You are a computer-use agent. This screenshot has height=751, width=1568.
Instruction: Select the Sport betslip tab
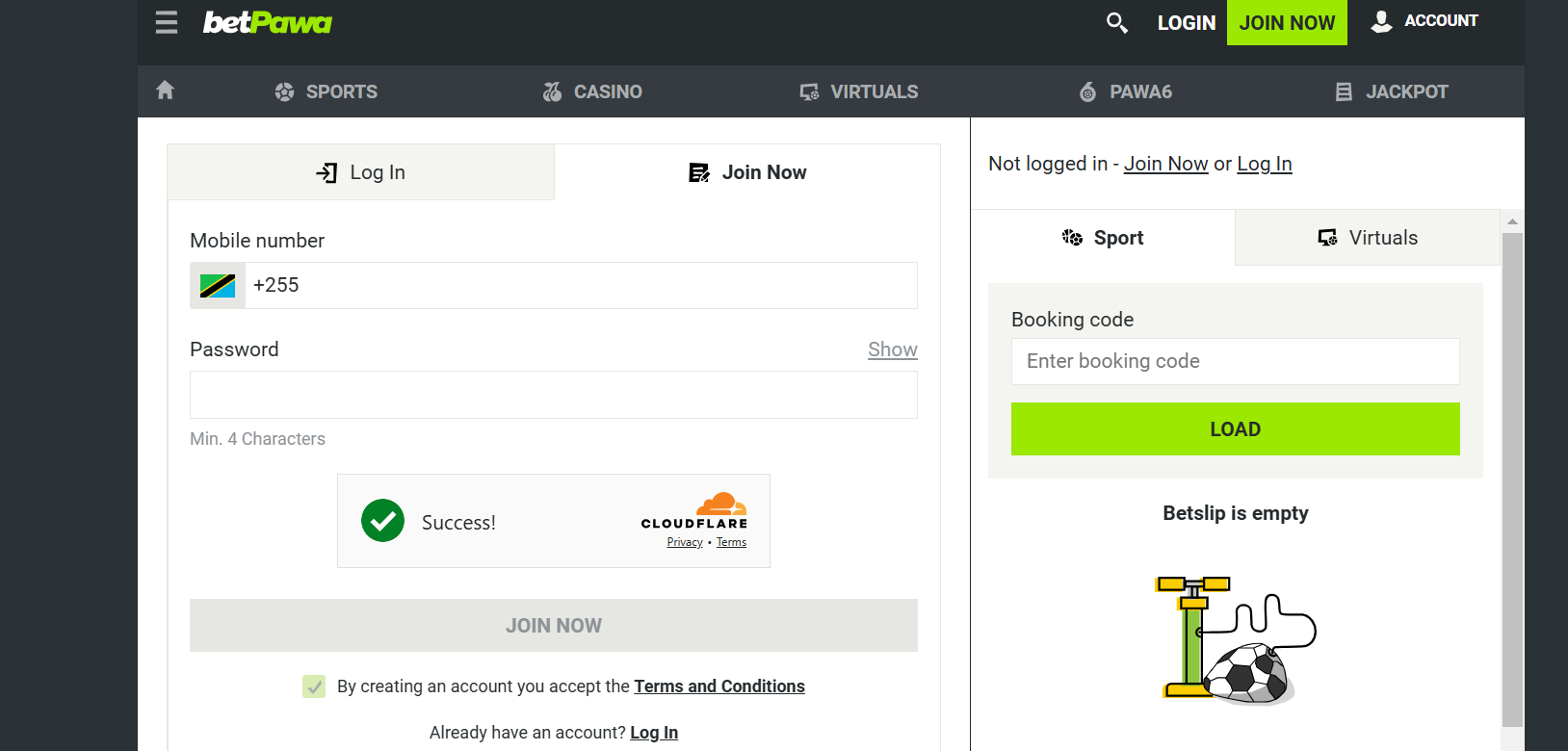[1103, 238]
